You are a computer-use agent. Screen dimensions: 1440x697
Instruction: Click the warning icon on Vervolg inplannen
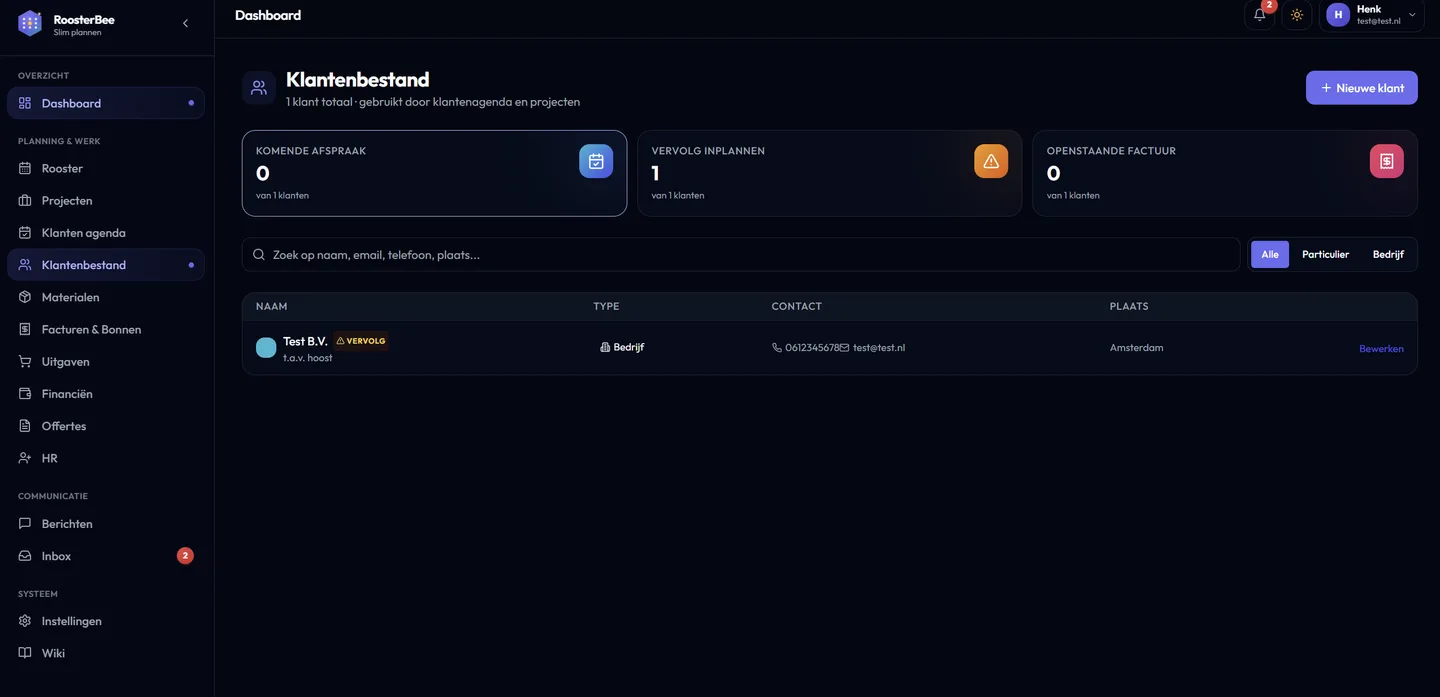tap(991, 161)
